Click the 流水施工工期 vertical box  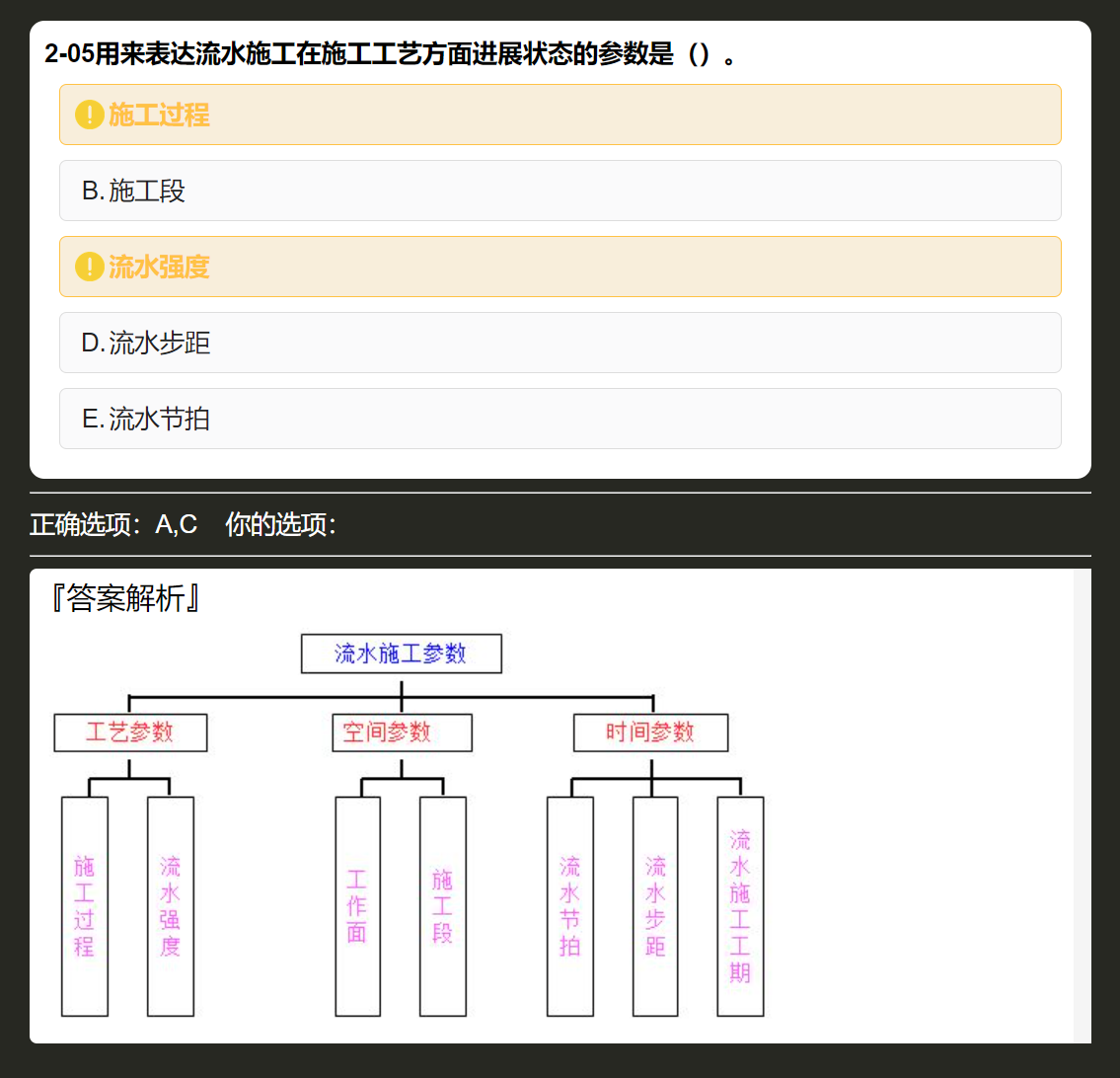[x=741, y=906]
